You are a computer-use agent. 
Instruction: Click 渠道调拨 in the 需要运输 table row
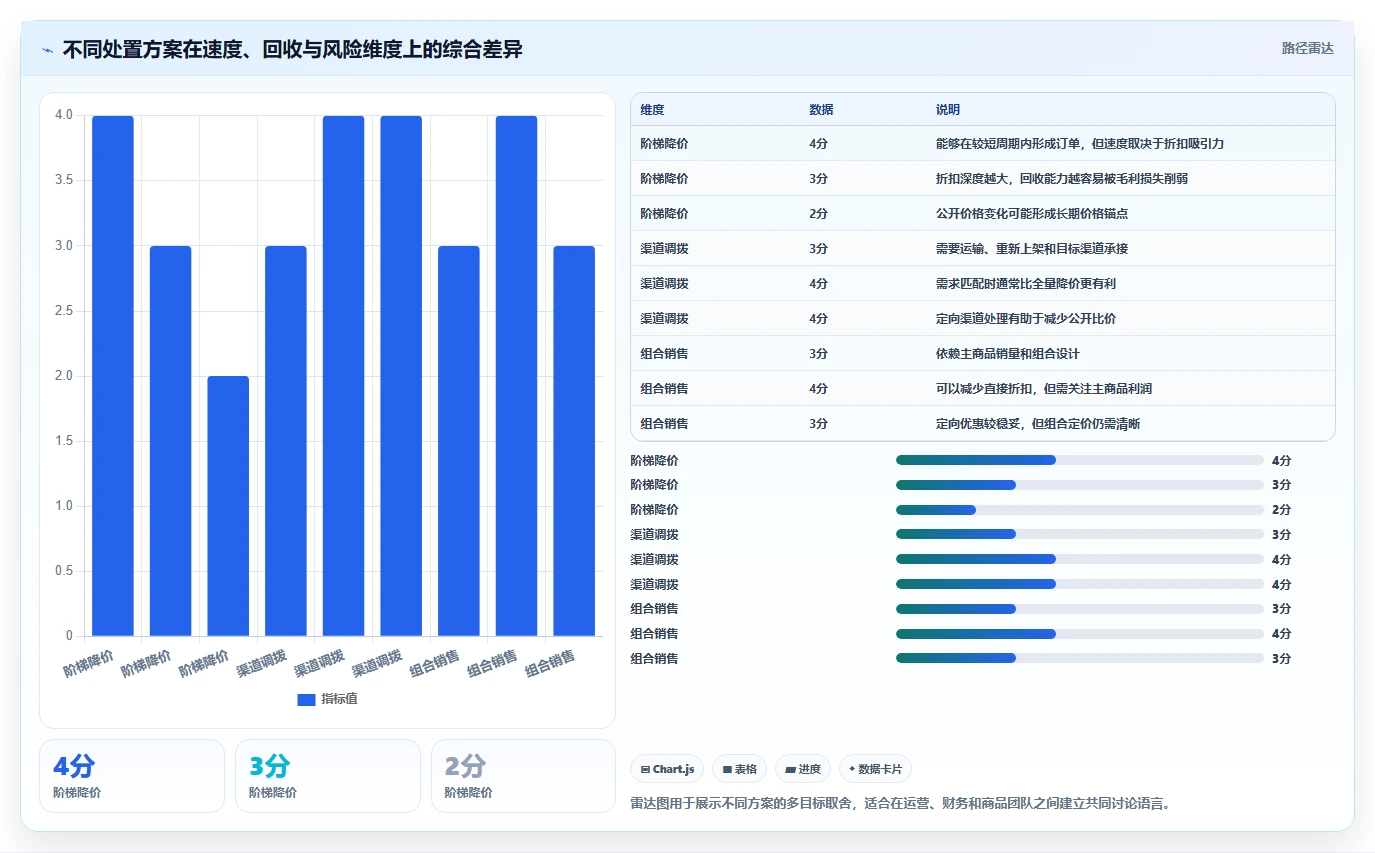point(664,249)
